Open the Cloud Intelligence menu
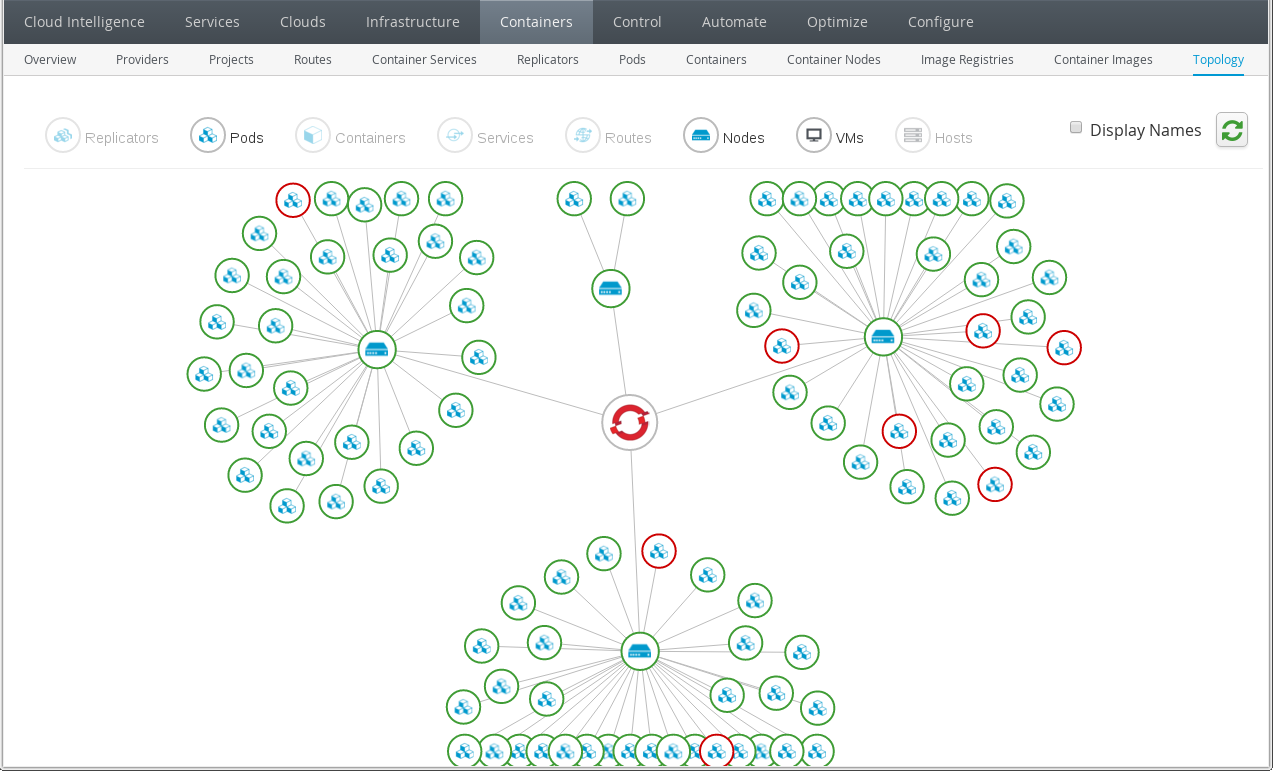Screen dimensions: 1273x771 click(x=84, y=22)
